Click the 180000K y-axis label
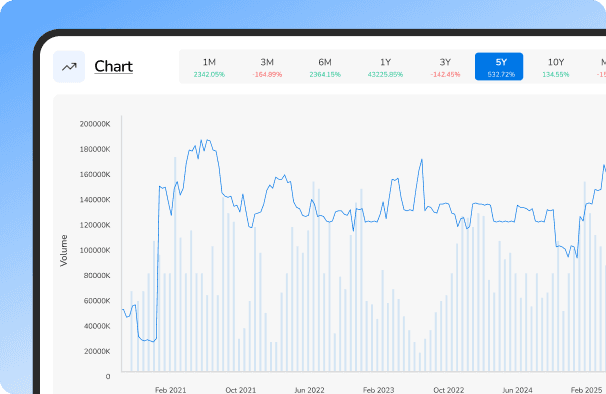Screen dimensions: 606x394 pyautogui.click(x=95, y=149)
